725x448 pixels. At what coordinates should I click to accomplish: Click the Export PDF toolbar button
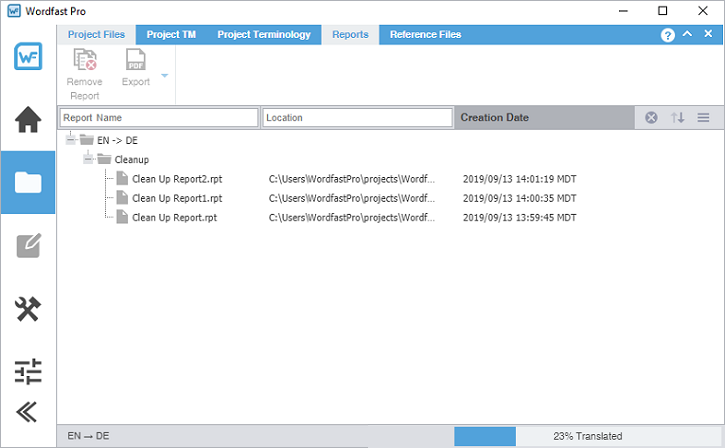135,63
